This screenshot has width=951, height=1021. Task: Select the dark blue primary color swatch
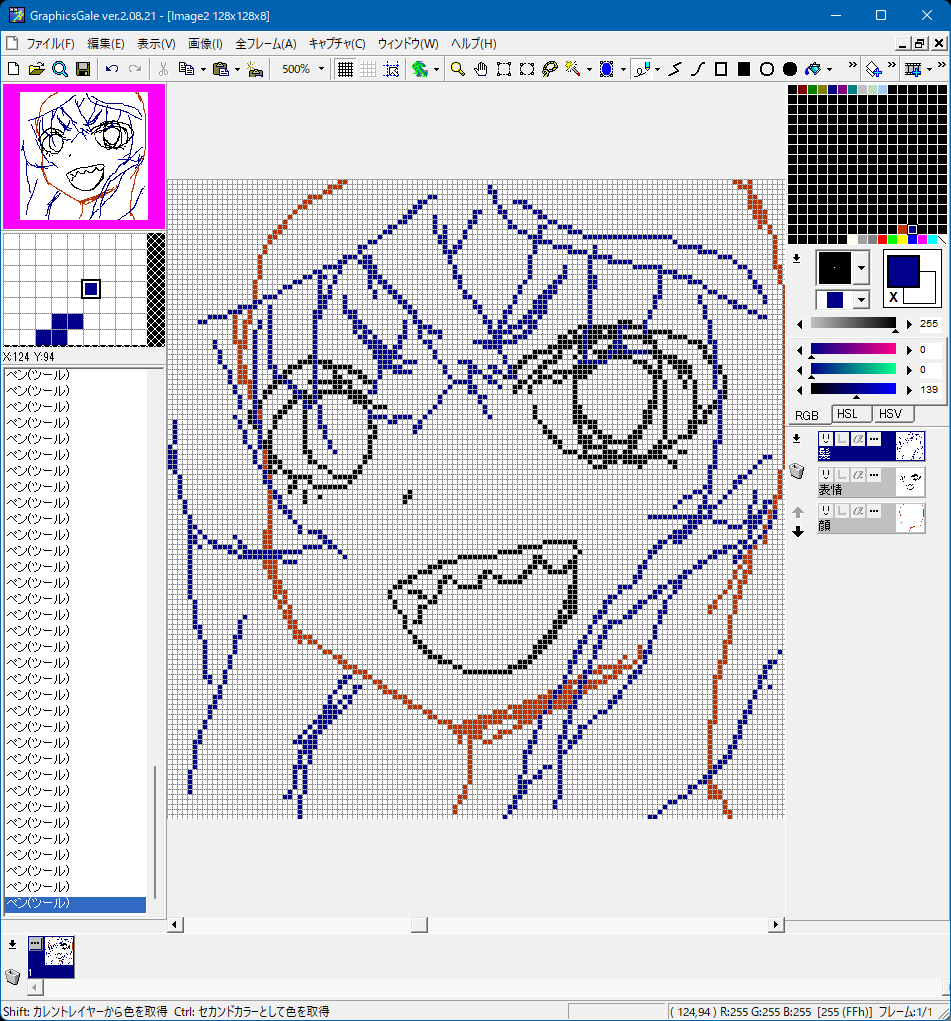click(903, 271)
